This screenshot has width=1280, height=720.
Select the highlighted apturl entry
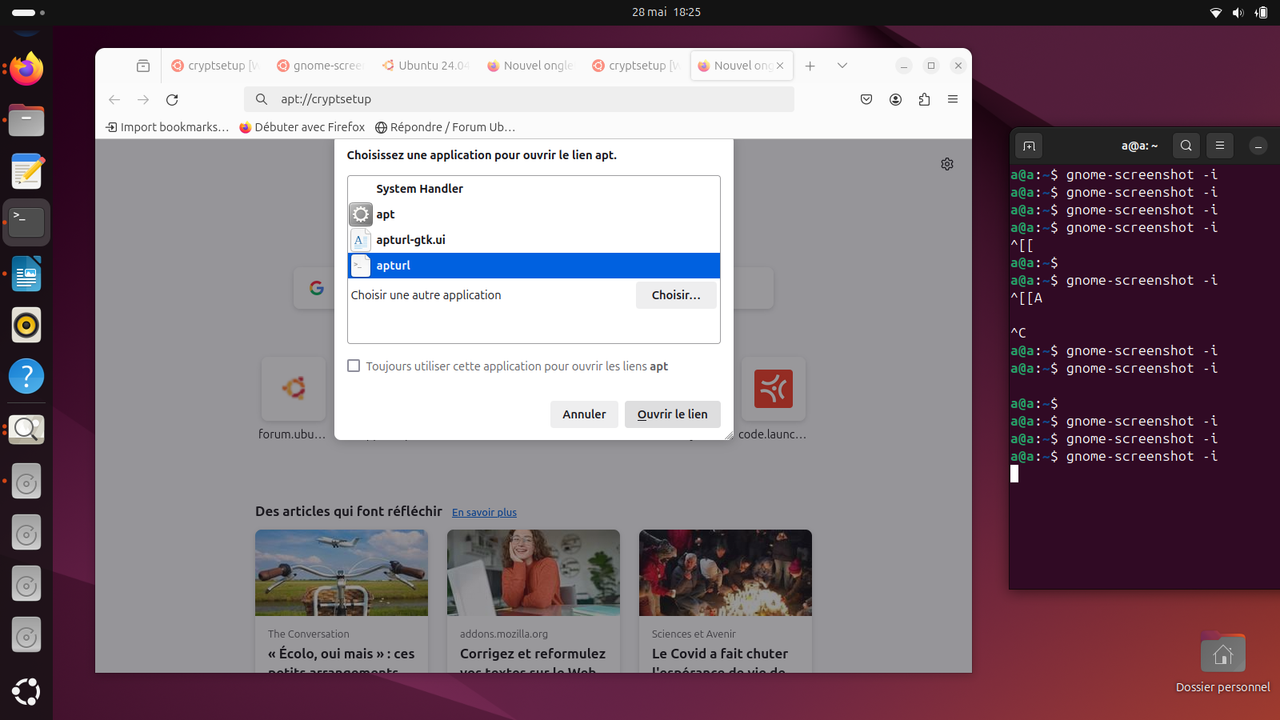534,265
